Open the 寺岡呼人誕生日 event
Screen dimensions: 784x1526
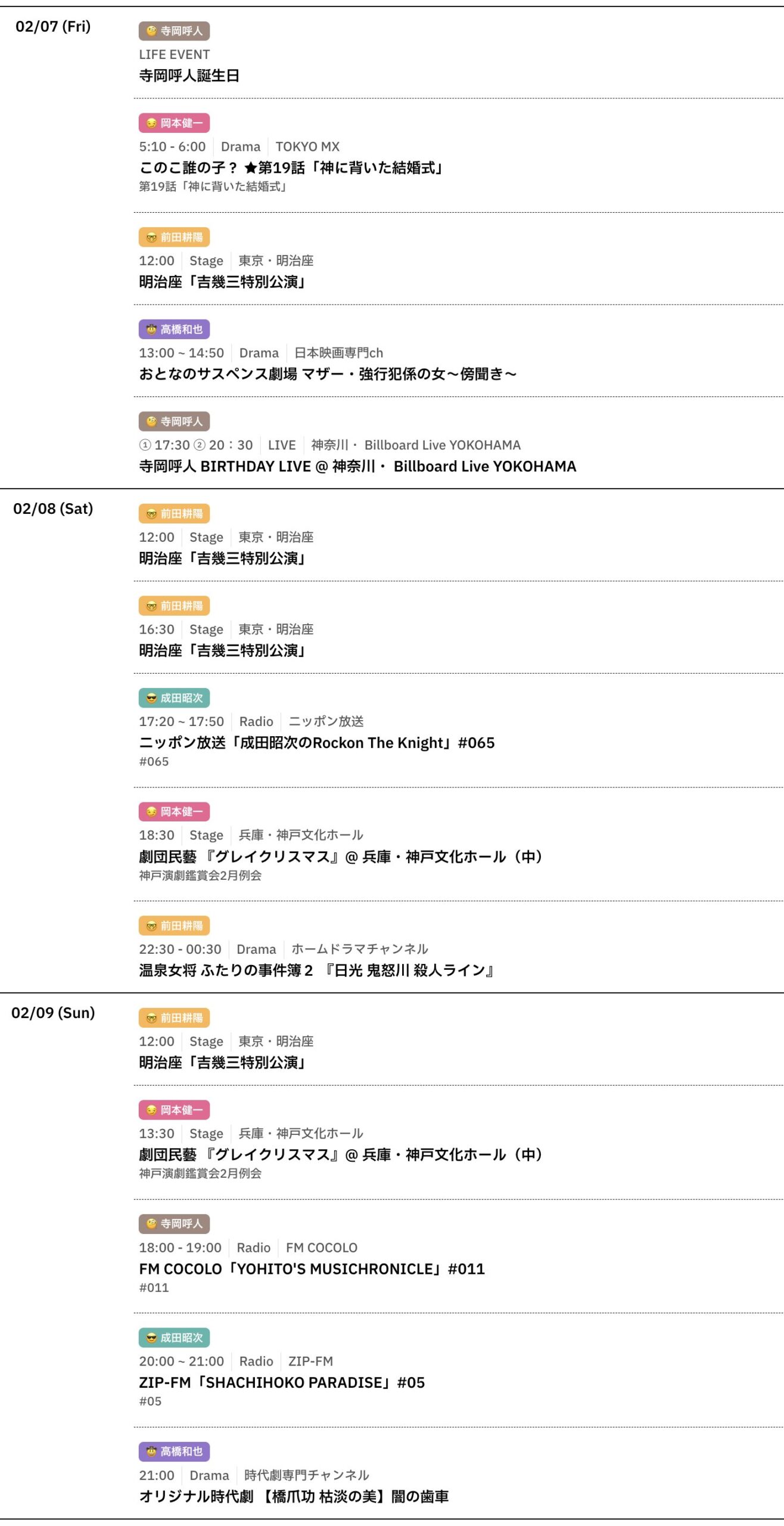[x=189, y=76]
